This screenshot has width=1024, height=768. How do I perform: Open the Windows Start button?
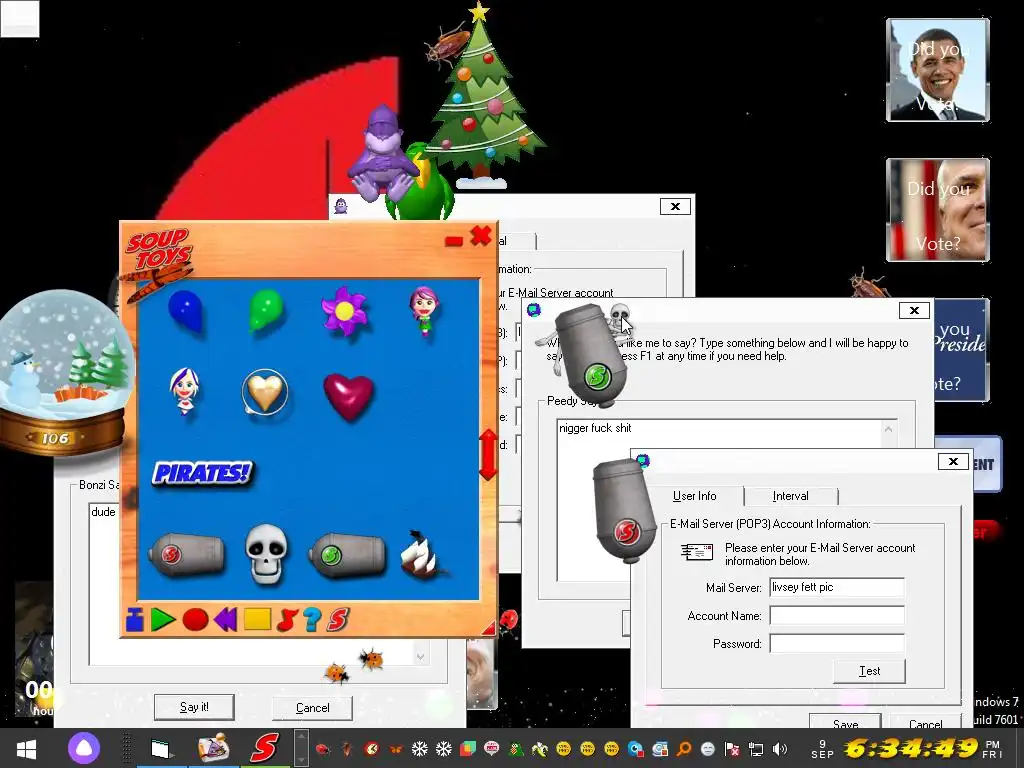point(26,748)
